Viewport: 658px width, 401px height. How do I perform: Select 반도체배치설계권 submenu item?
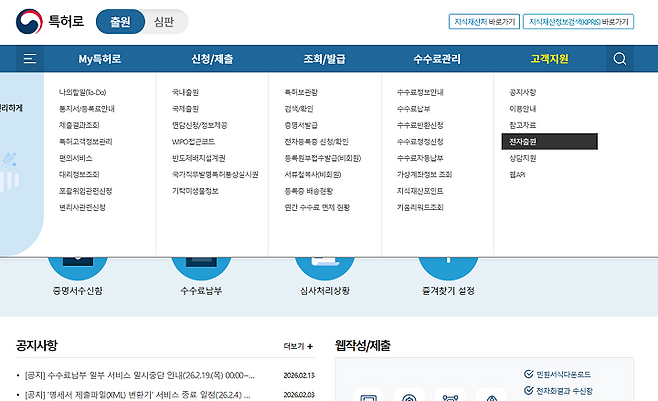pyautogui.click(x=198, y=158)
